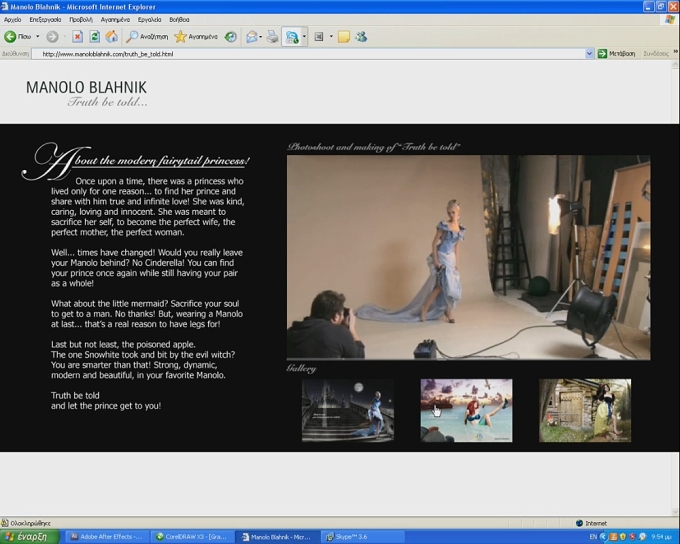The height and width of the screenshot is (544, 680).
Task: Click the yellow note icon
Action: (x=344, y=37)
